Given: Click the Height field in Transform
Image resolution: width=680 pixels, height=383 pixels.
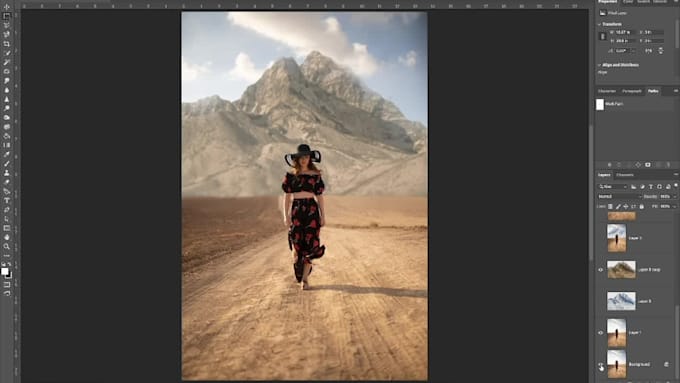Looking at the screenshot, I should tap(625, 41).
